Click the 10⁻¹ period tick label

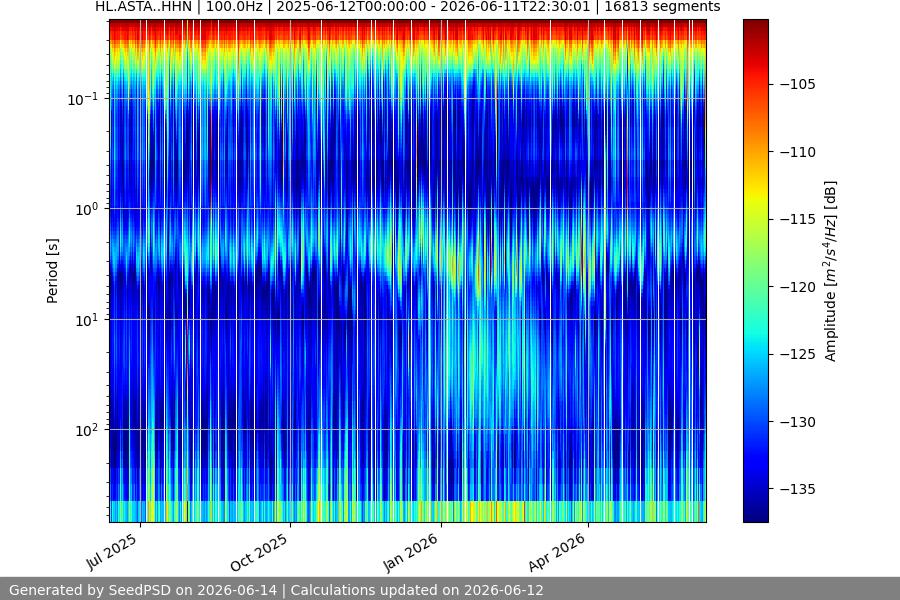coord(83,99)
